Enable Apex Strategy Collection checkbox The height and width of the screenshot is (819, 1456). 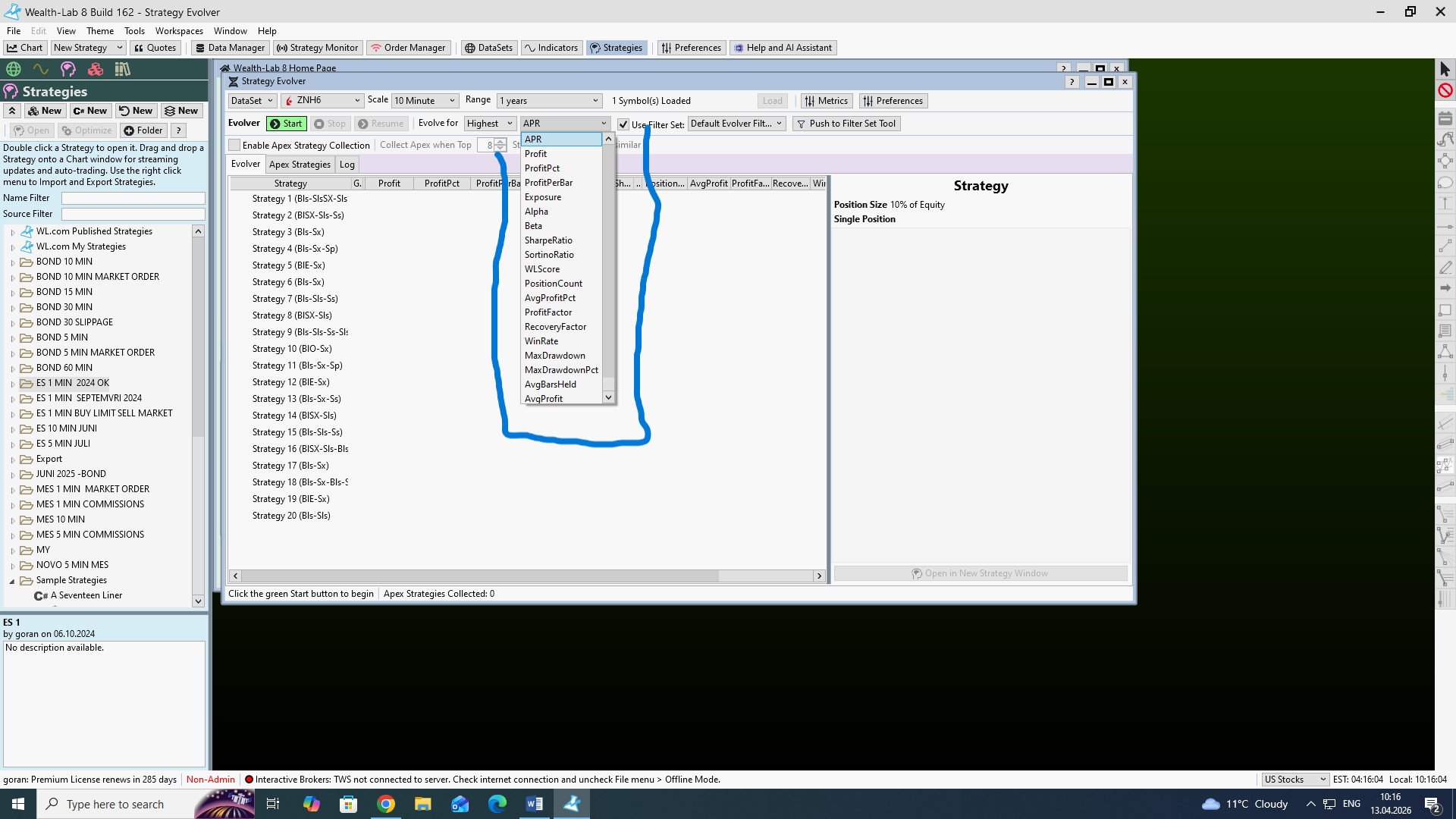coord(235,145)
